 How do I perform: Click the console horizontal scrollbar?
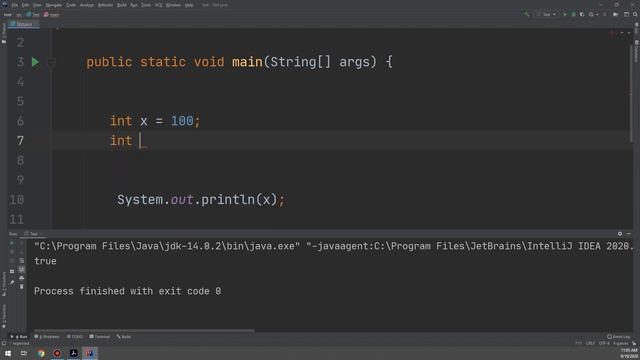[144, 331]
